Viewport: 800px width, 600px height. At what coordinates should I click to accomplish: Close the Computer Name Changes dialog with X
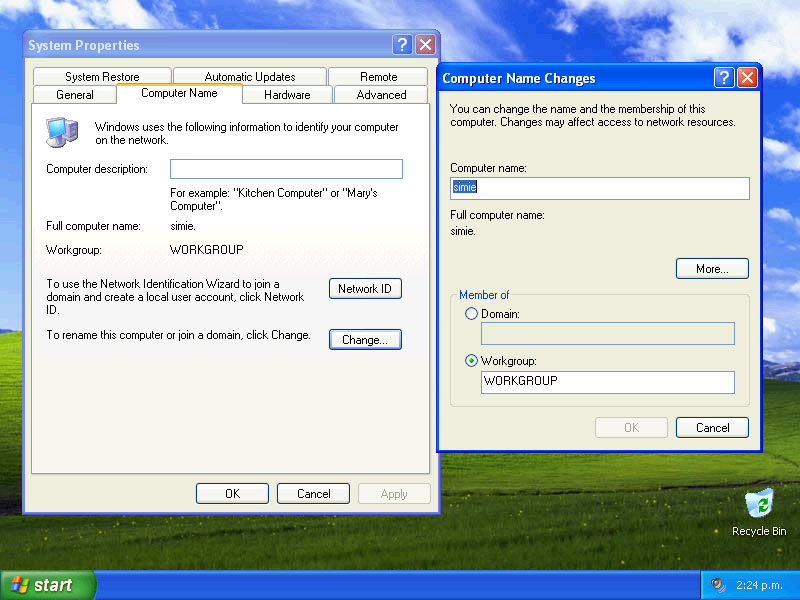747,78
